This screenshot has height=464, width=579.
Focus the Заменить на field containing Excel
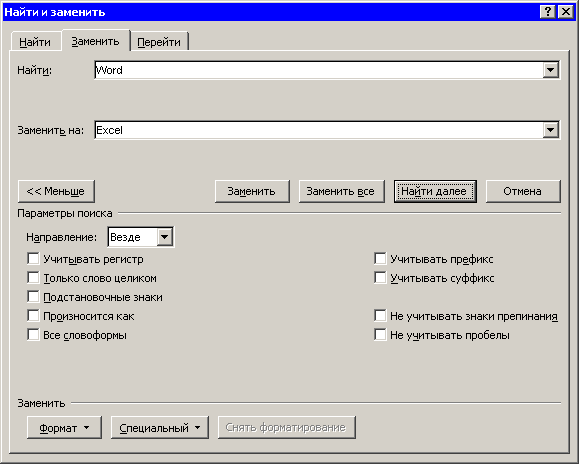(x=319, y=130)
